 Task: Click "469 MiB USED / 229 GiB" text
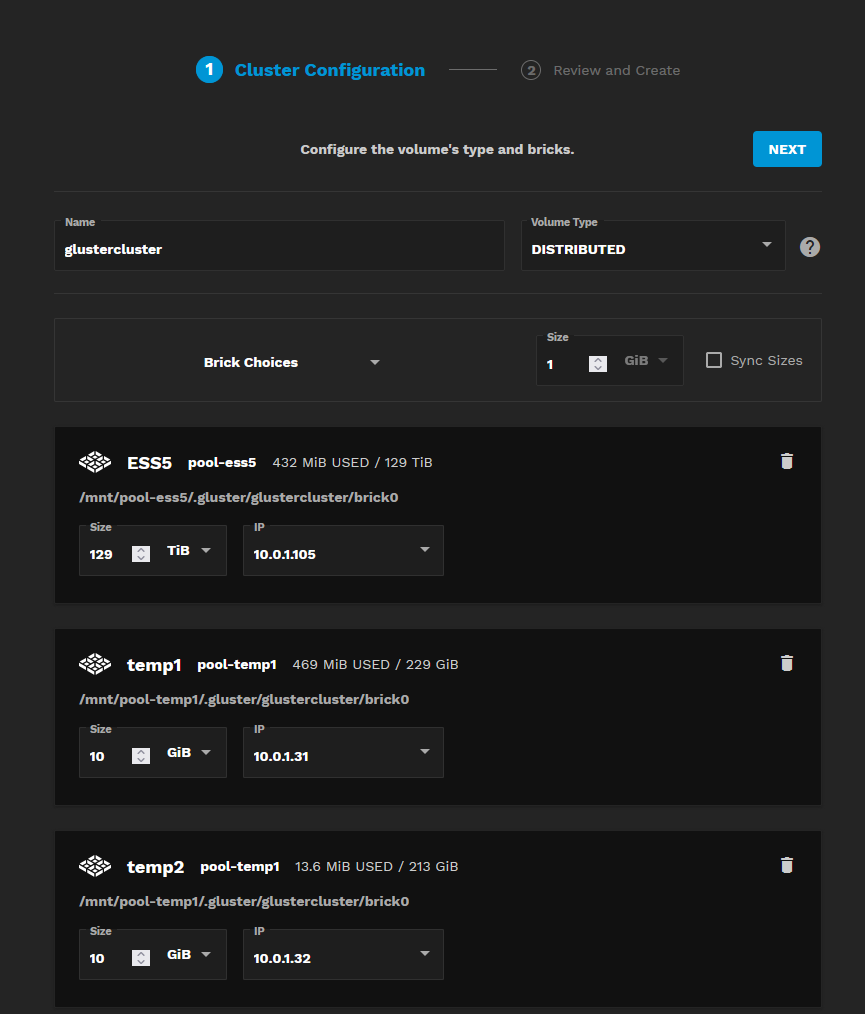pyautogui.click(x=375, y=664)
